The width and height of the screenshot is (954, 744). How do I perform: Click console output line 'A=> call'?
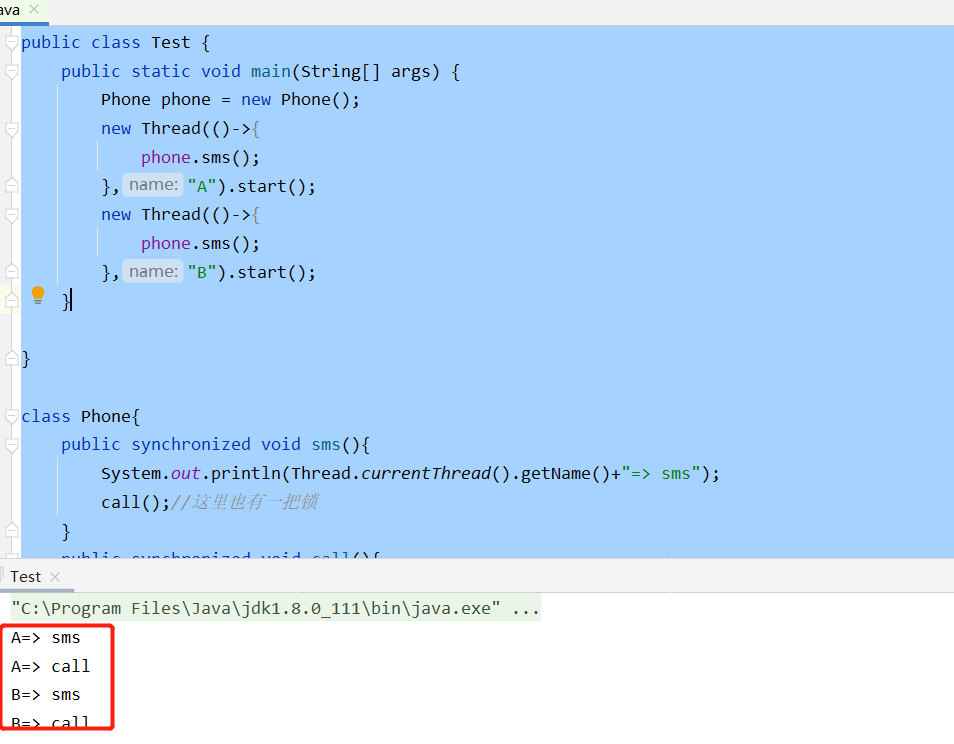coord(50,666)
